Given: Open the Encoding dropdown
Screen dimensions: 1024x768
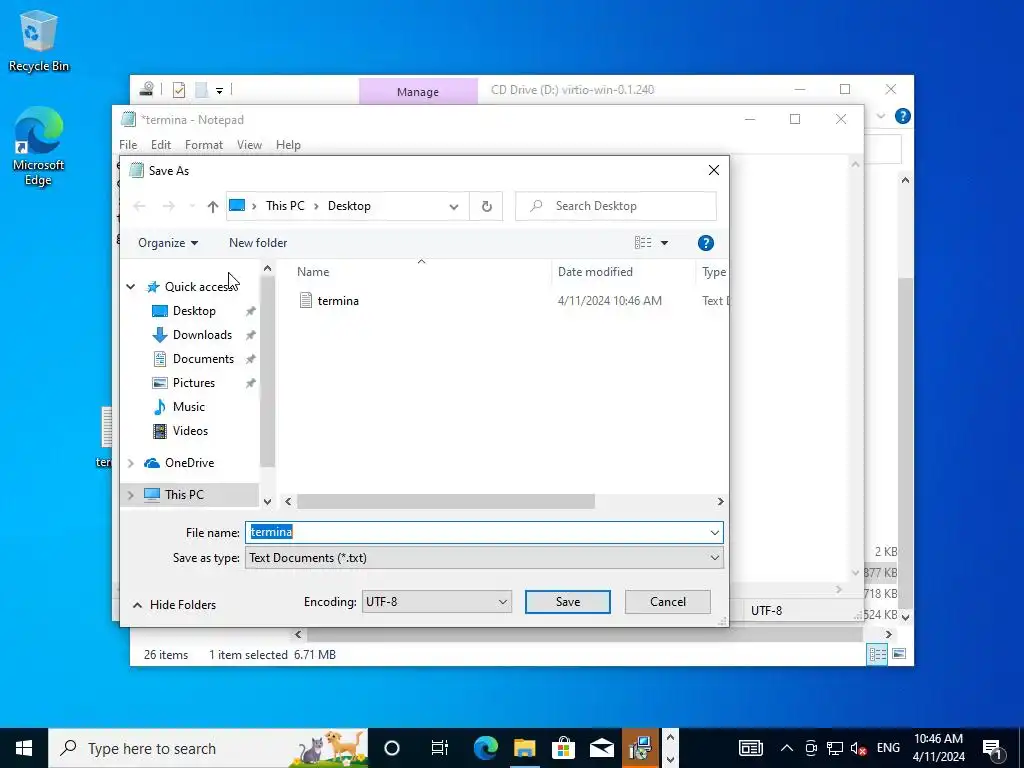Looking at the screenshot, I should click(436, 601).
